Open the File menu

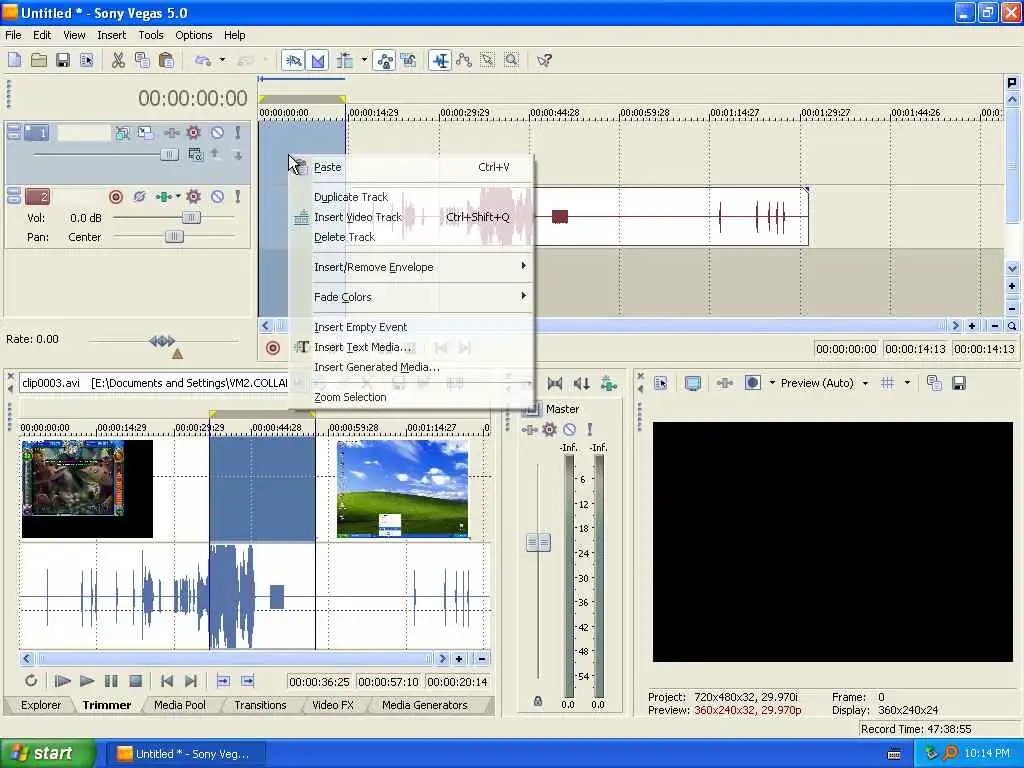pos(13,35)
